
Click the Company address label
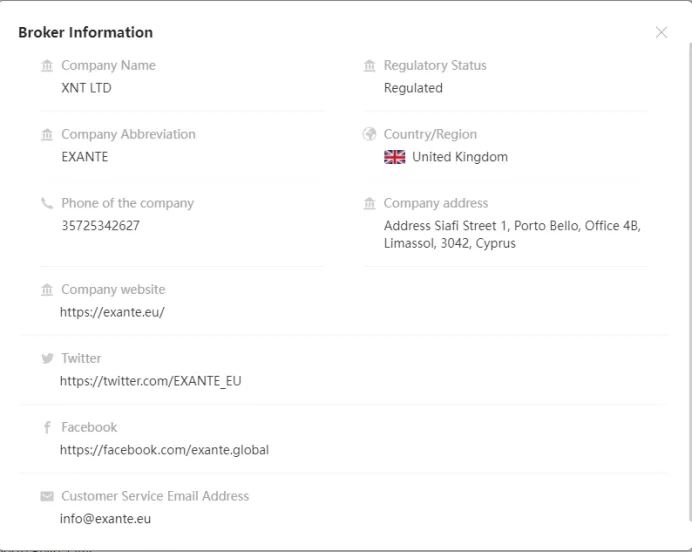click(436, 203)
